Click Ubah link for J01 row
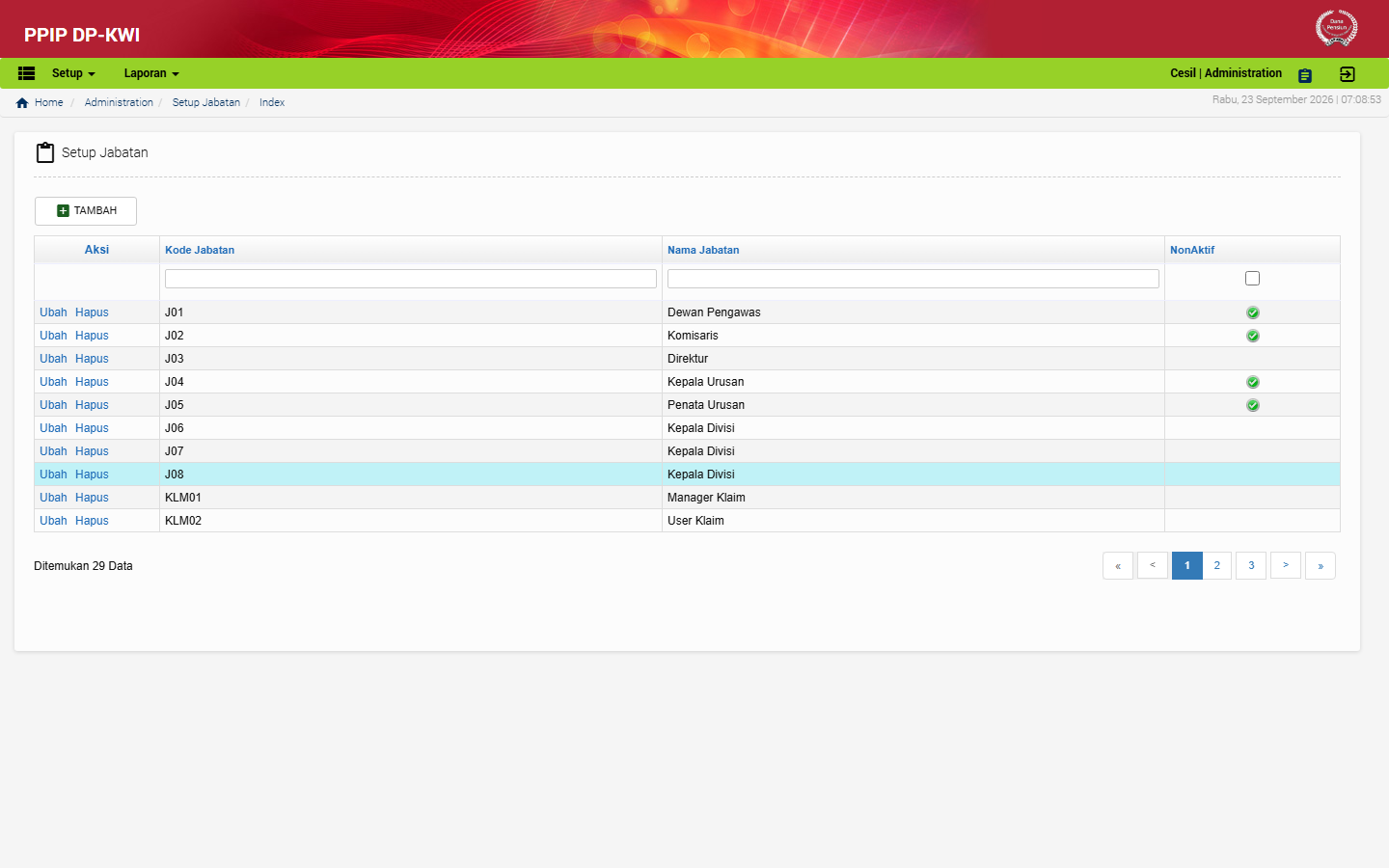1389x868 pixels. click(53, 312)
